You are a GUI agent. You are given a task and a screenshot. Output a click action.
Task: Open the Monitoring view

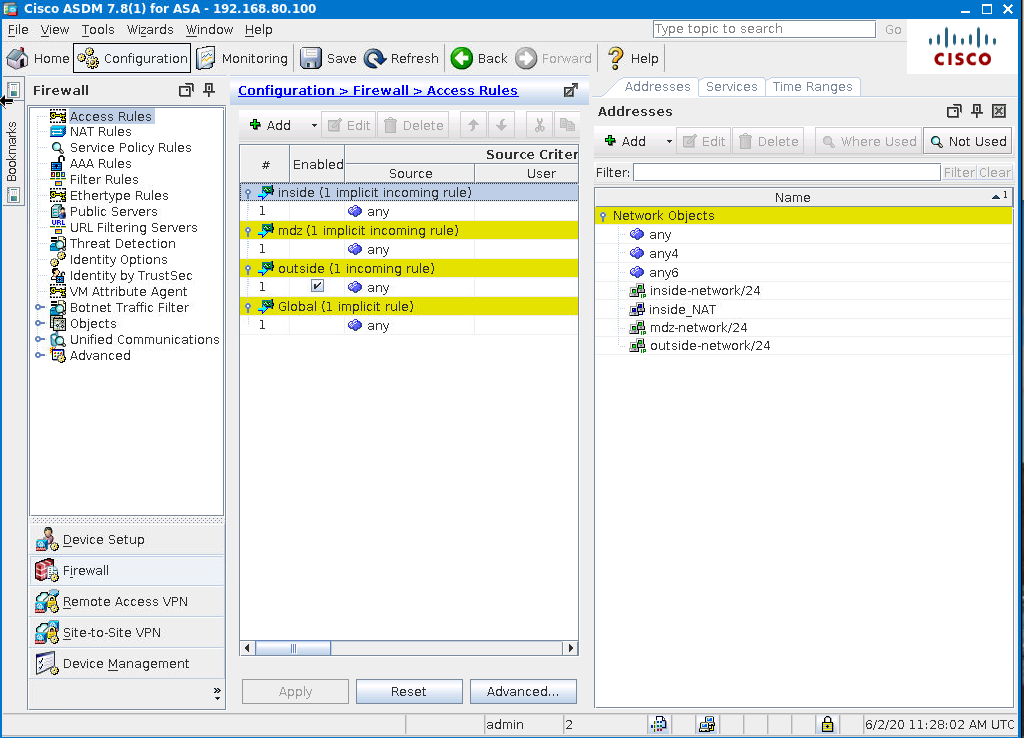[242, 58]
